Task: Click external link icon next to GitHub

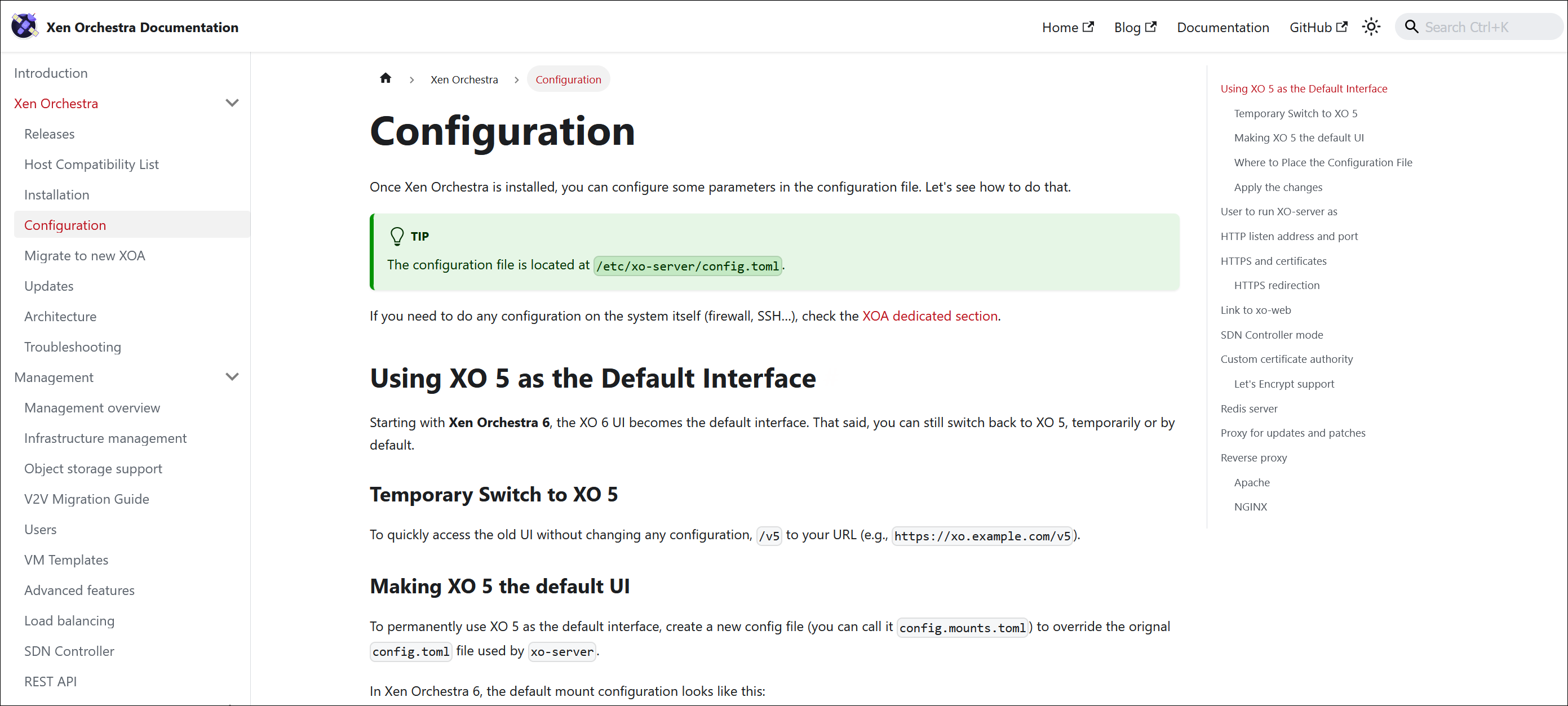Action: pyautogui.click(x=1341, y=27)
